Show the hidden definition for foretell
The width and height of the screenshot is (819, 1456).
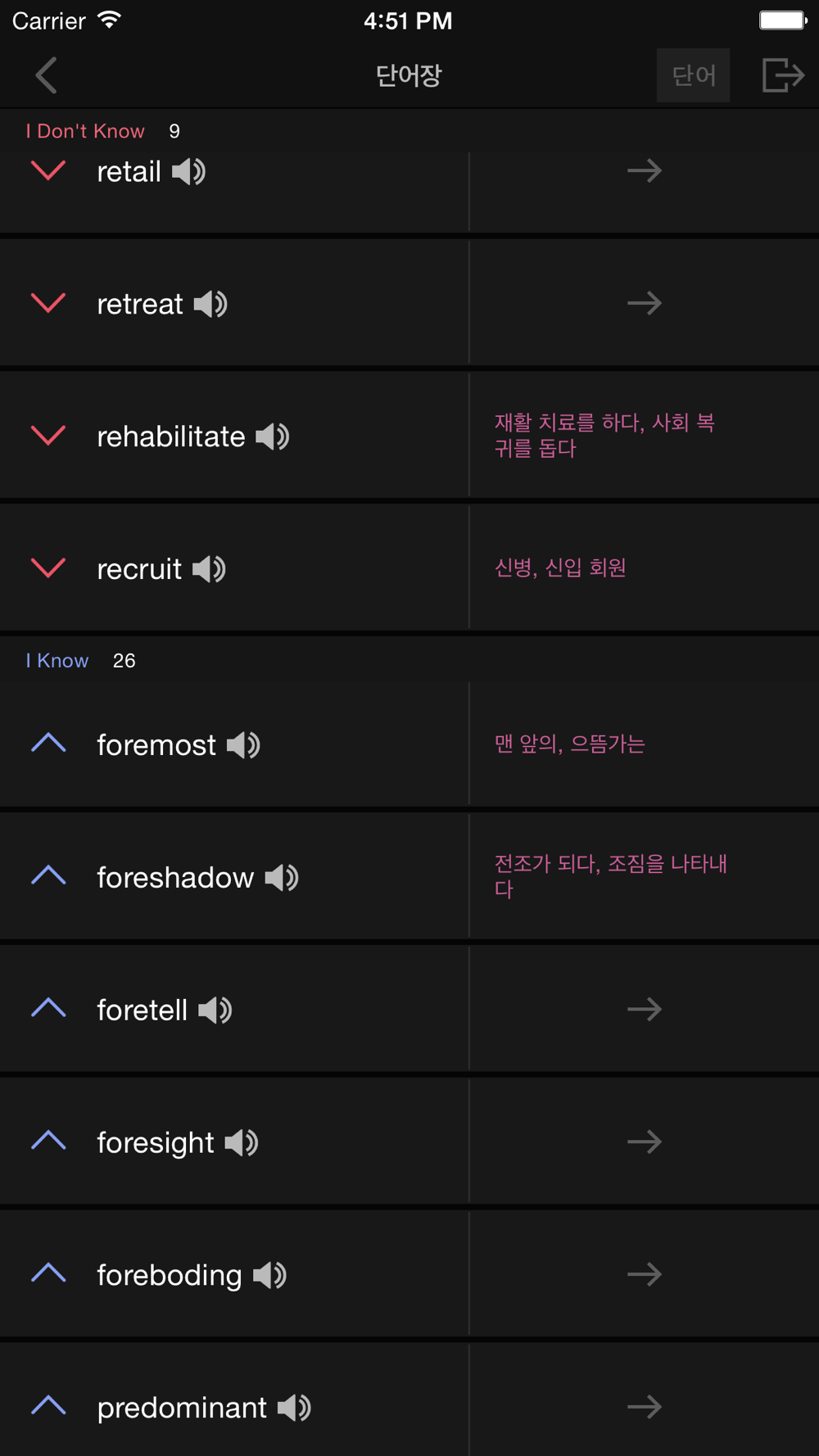[x=644, y=1010]
